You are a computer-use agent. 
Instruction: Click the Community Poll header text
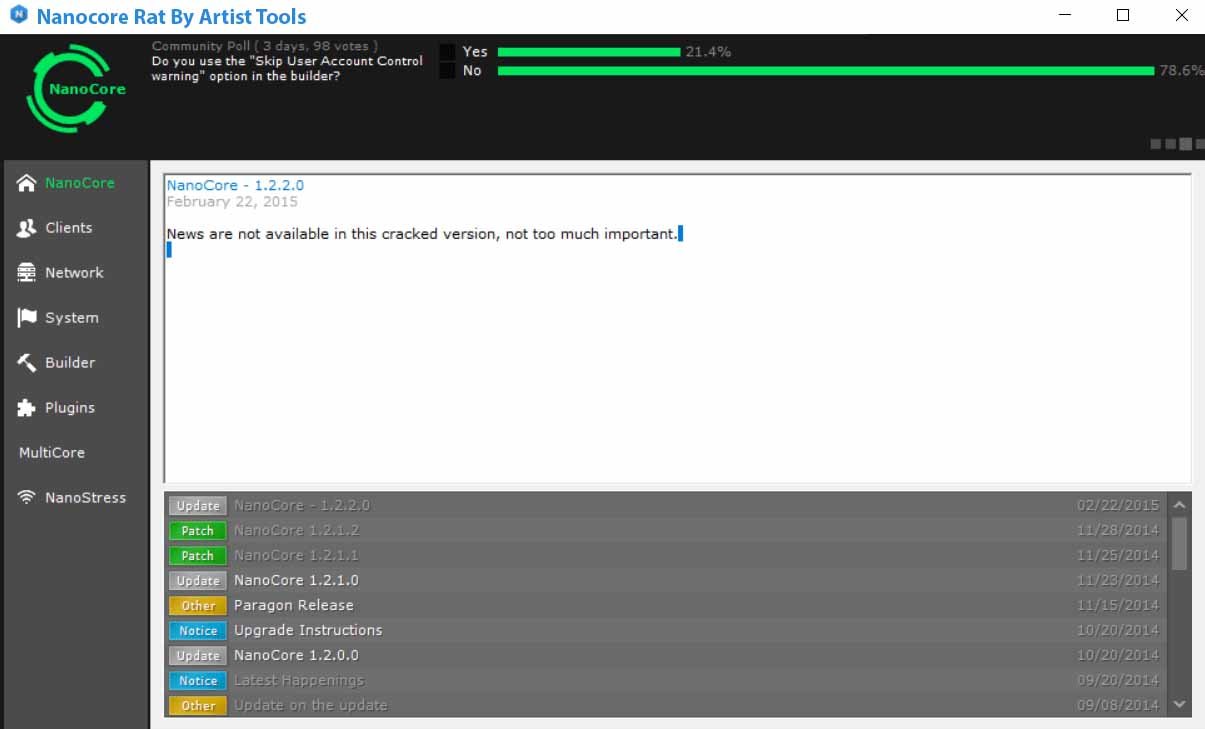(x=265, y=46)
